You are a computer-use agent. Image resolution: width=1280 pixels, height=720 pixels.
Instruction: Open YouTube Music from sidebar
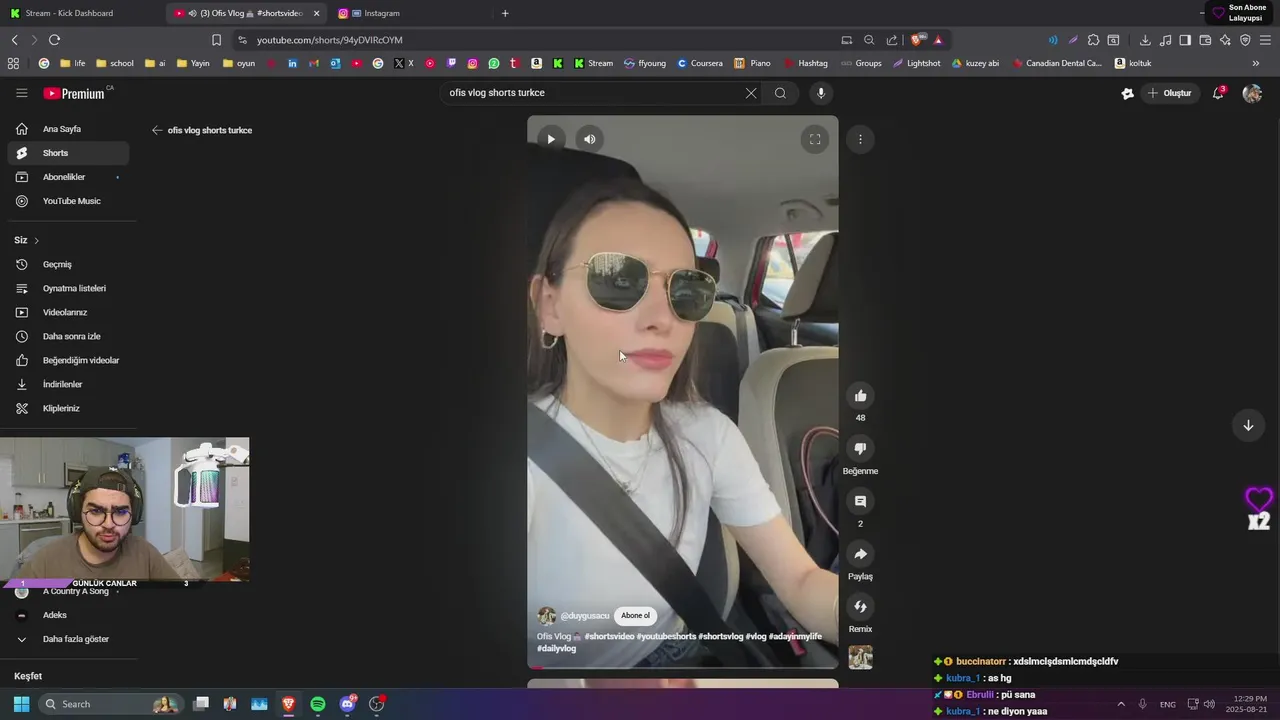click(x=68, y=201)
